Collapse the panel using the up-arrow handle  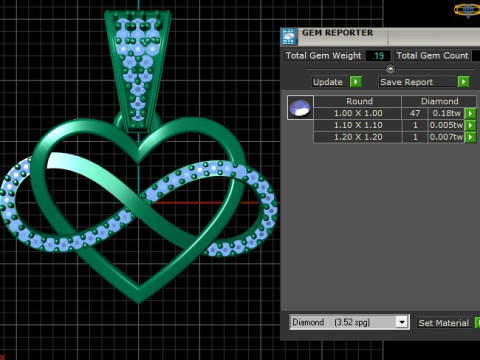(390, 69)
